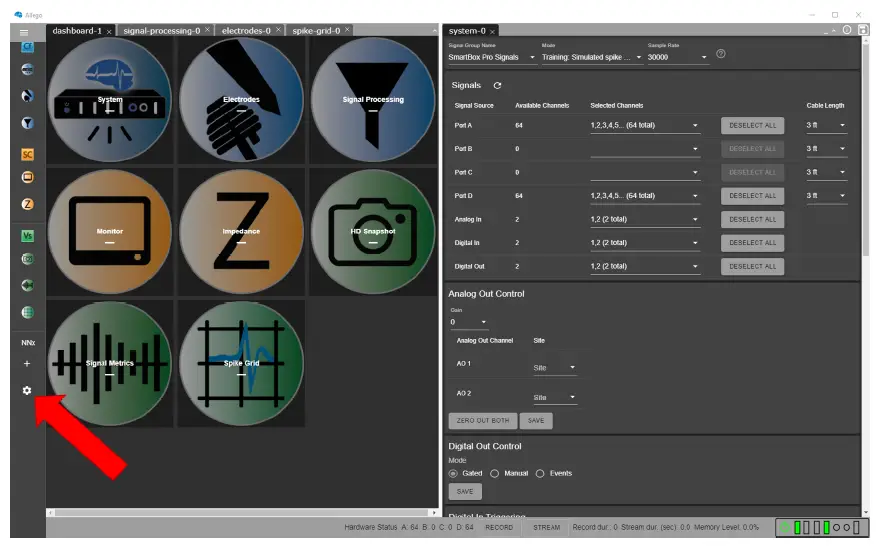Refresh the Signals list
This screenshot has width=884, height=548.
click(497, 86)
